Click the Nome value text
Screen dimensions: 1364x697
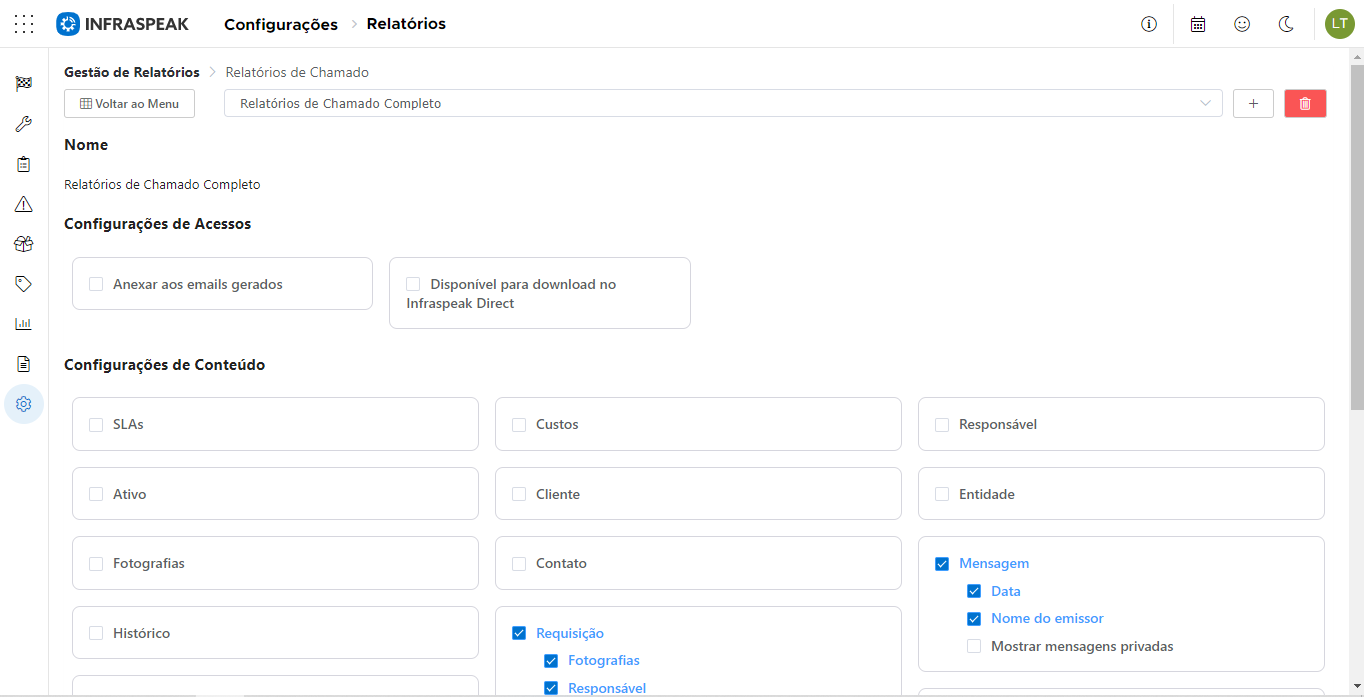coord(162,184)
